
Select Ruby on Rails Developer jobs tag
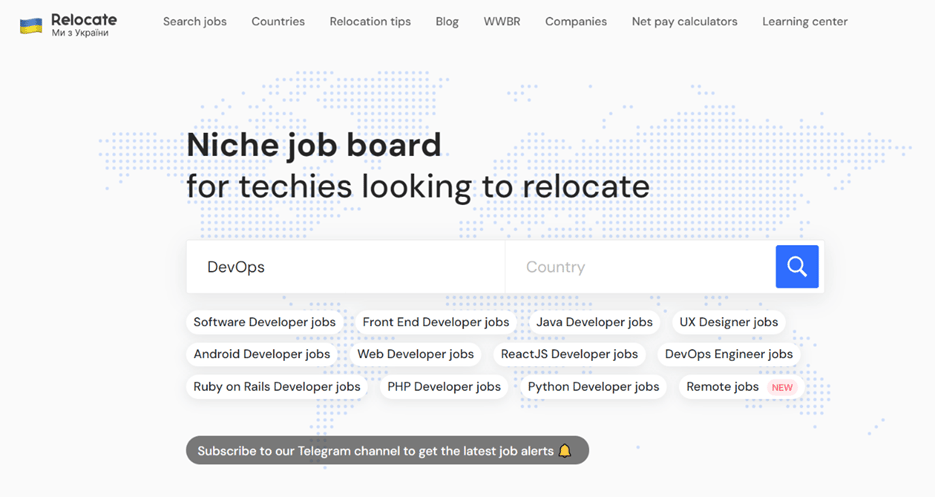(277, 387)
